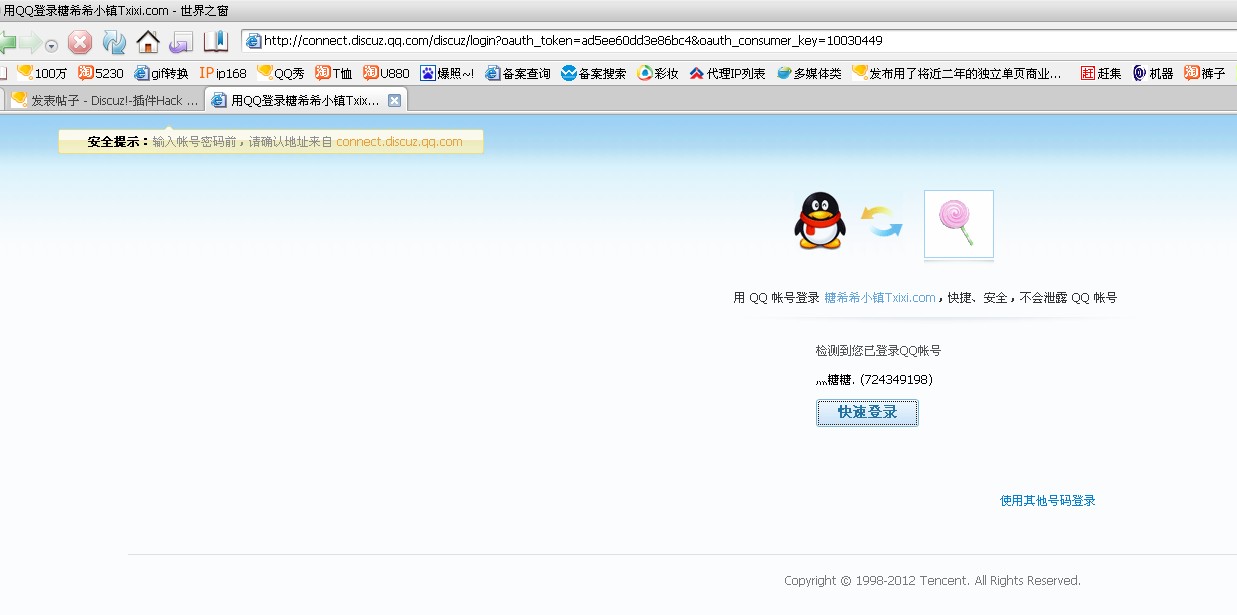The image size is (1237, 615).
Task: Click the green back arrow
Action: click(8, 43)
